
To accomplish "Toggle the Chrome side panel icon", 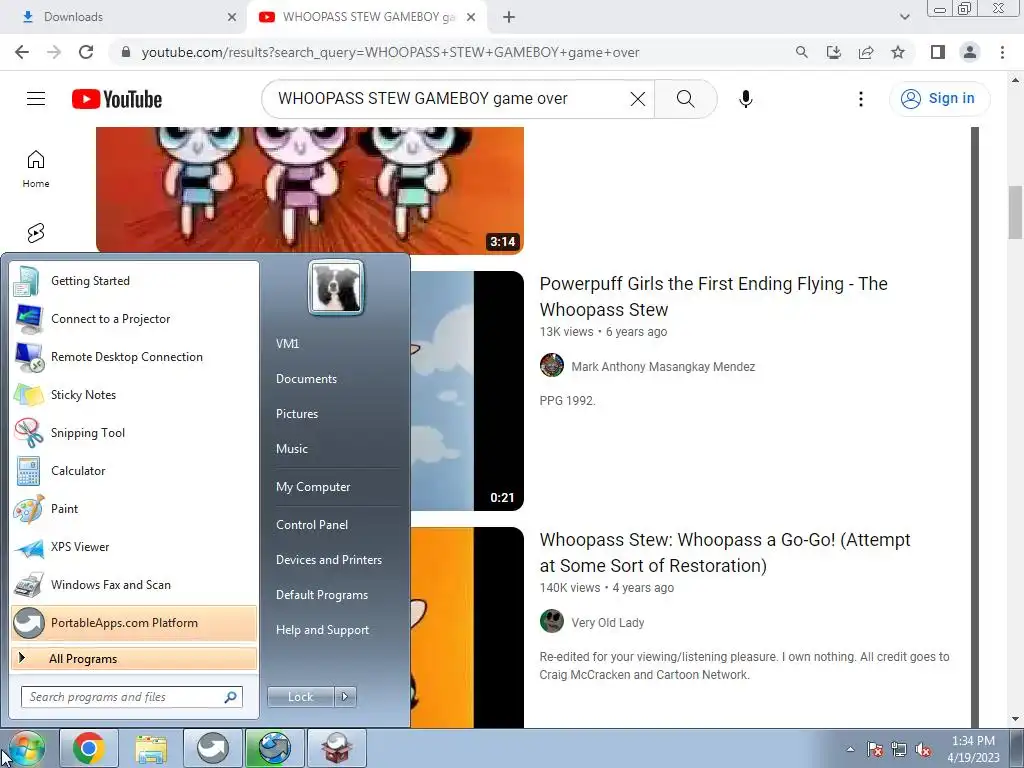I will click(x=938, y=52).
